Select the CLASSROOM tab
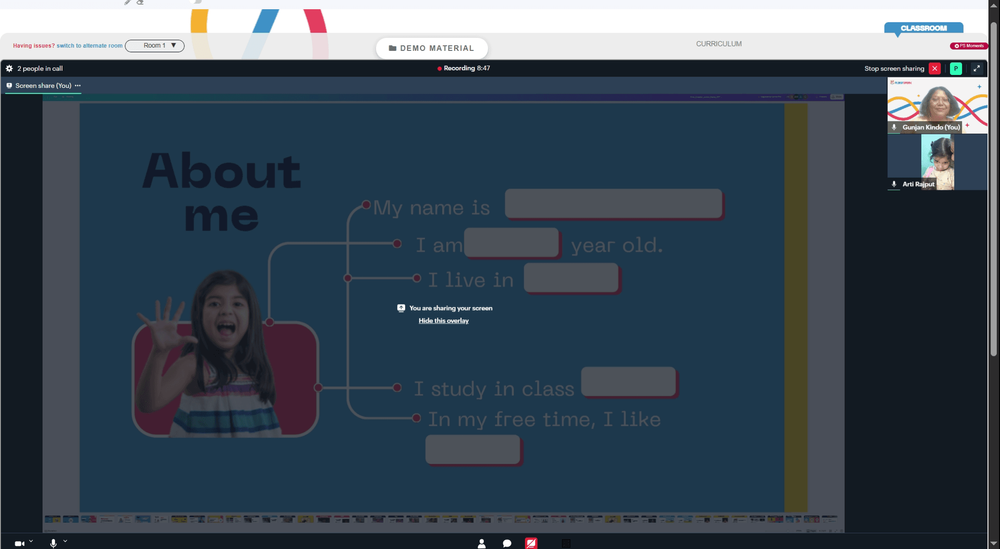Viewport: 1000px width, 549px height. pyautogui.click(x=923, y=28)
